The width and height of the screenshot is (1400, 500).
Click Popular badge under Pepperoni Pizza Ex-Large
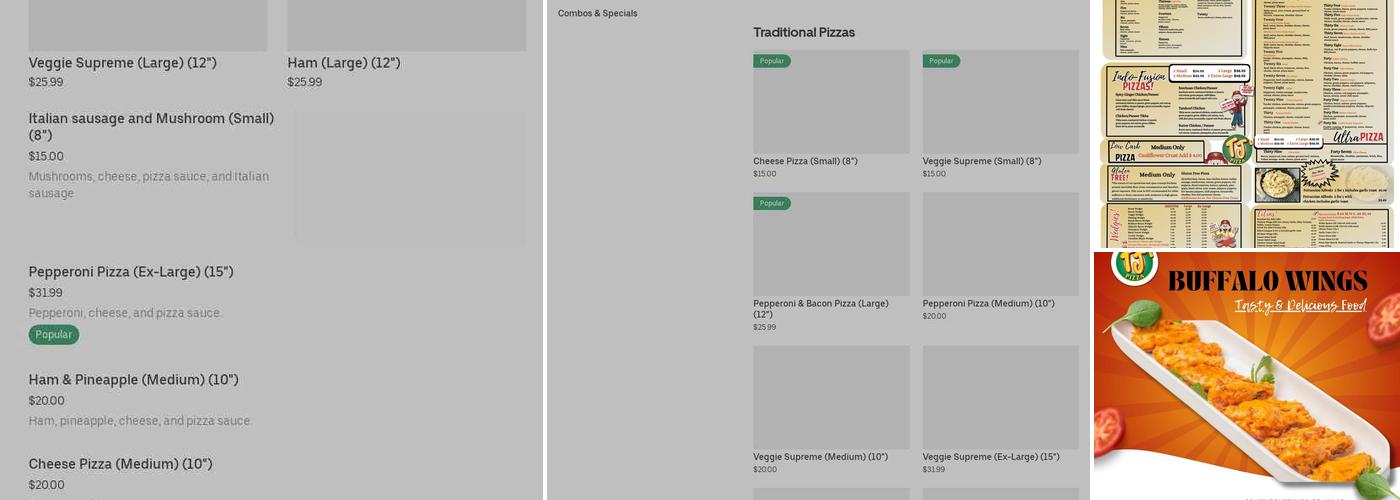pyautogui.click(x=54, y=335)
